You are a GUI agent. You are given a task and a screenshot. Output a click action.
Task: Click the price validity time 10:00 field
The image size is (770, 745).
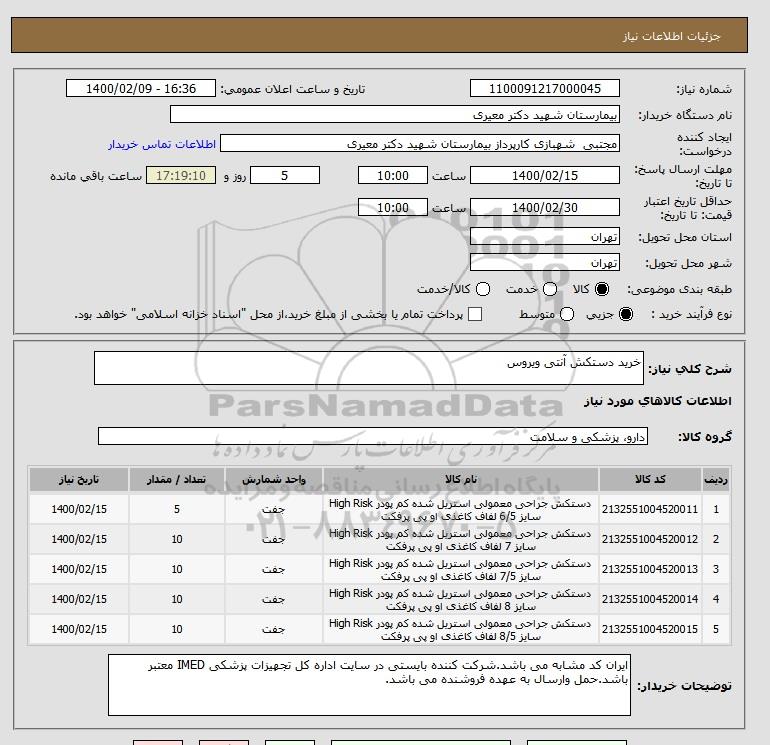[x=393, y=207]
